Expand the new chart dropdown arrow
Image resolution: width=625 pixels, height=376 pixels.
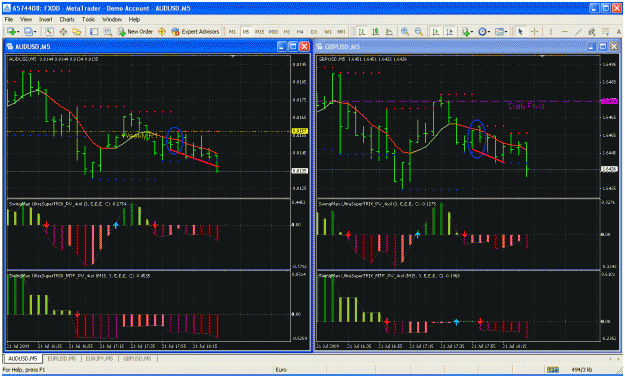tap(18, 32)
